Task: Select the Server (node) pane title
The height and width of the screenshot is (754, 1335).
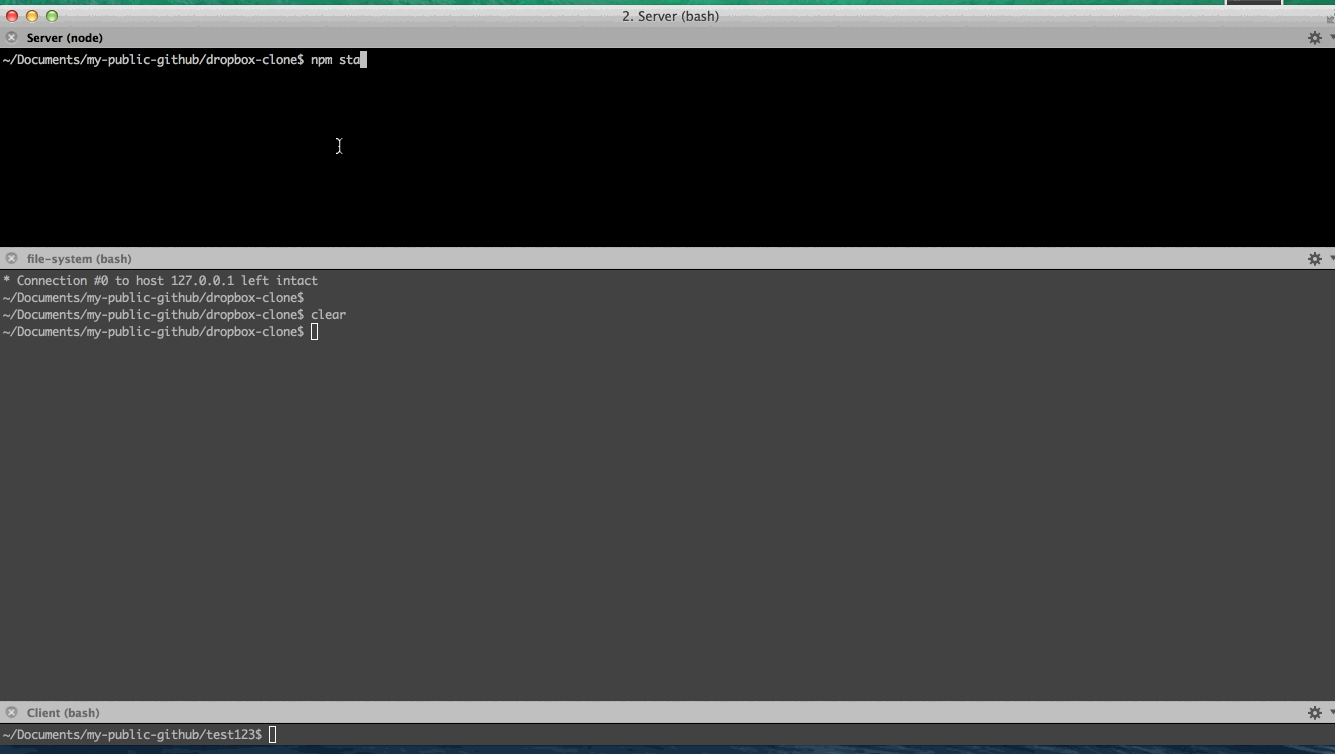Action: click(65, 38)
